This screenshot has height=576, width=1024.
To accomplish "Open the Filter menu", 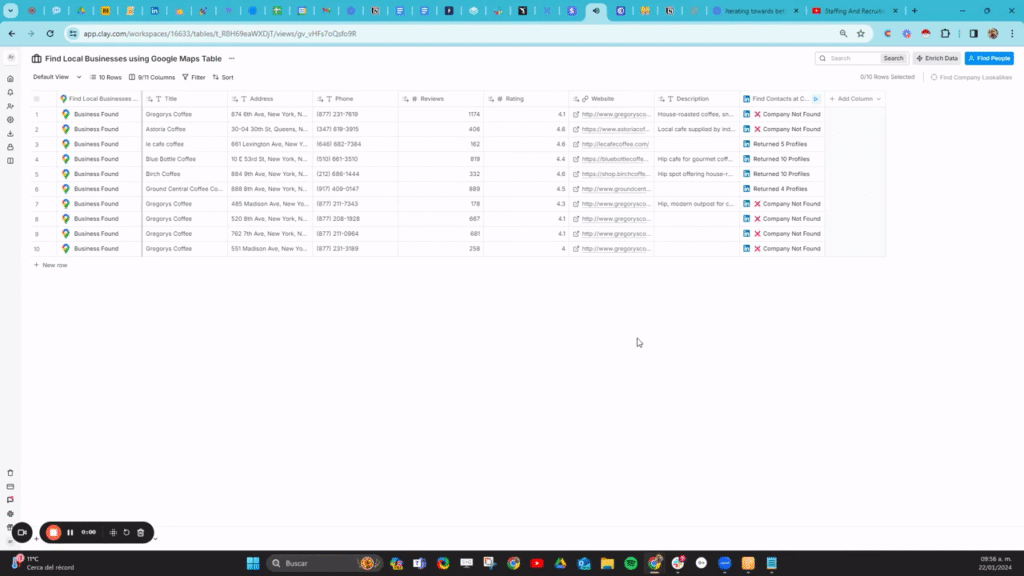I will pos(193,77).
